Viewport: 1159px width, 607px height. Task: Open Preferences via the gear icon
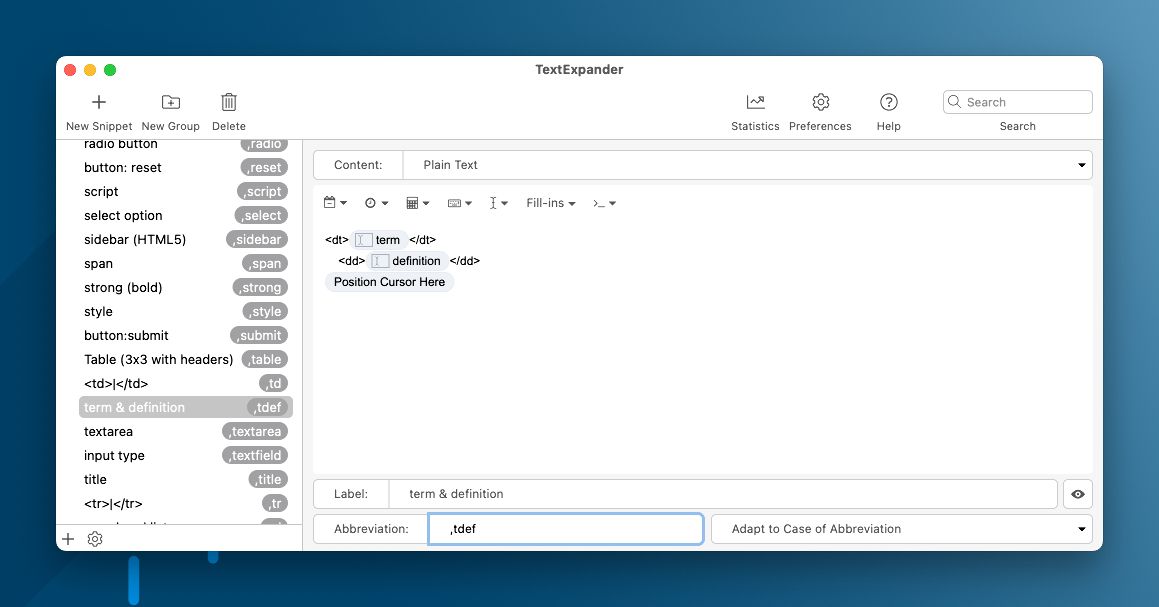[820, 102]
